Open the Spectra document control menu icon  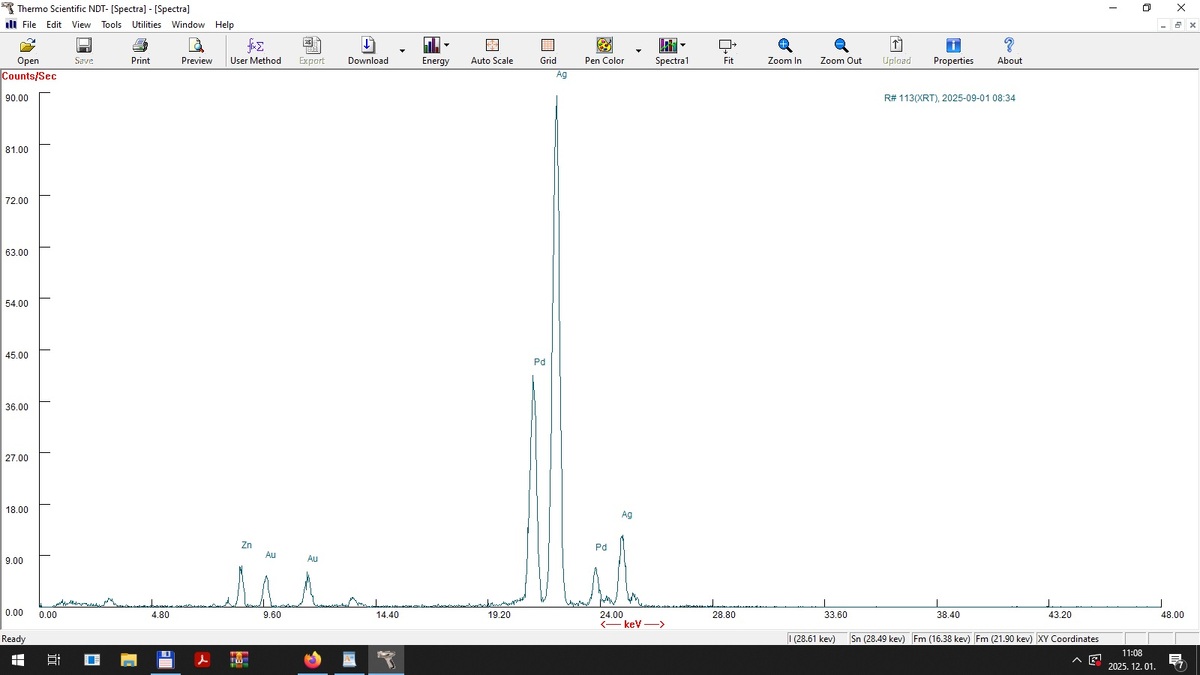click(10, 24)
